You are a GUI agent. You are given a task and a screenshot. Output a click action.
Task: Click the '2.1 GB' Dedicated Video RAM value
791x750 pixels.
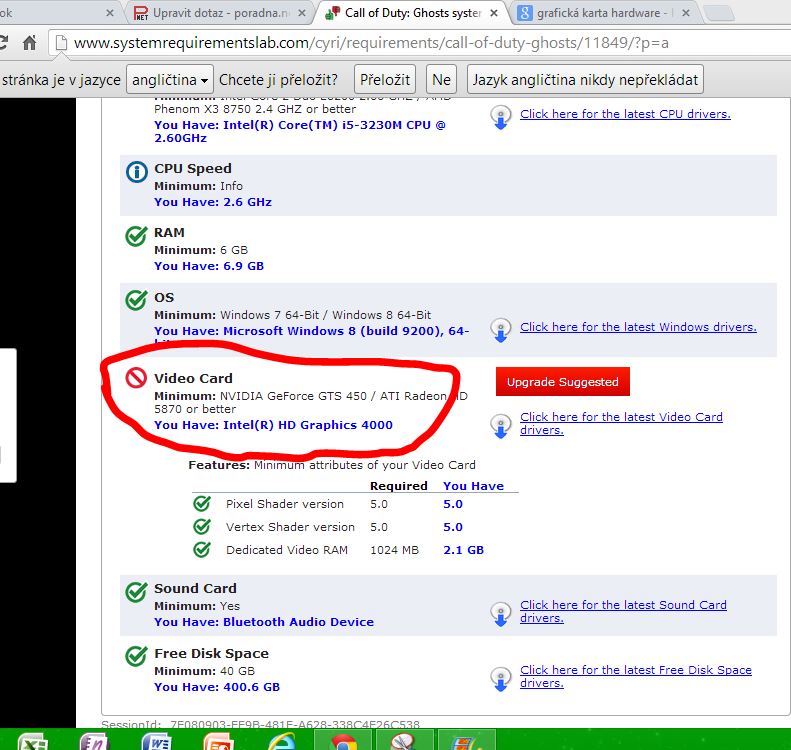pyautogui.click(x=464, y=550)
